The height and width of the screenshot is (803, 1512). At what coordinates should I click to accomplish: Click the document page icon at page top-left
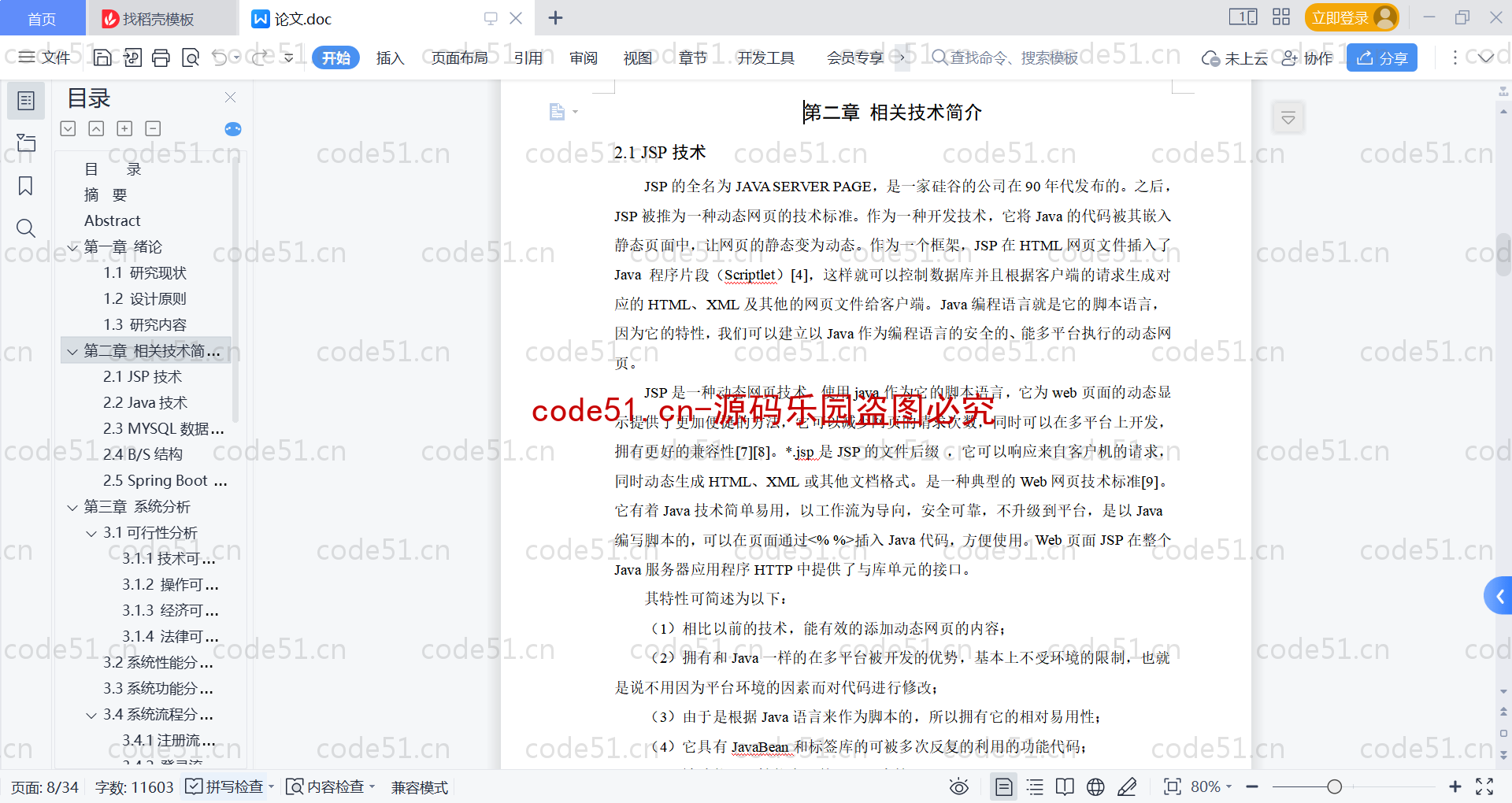point(558,112)
